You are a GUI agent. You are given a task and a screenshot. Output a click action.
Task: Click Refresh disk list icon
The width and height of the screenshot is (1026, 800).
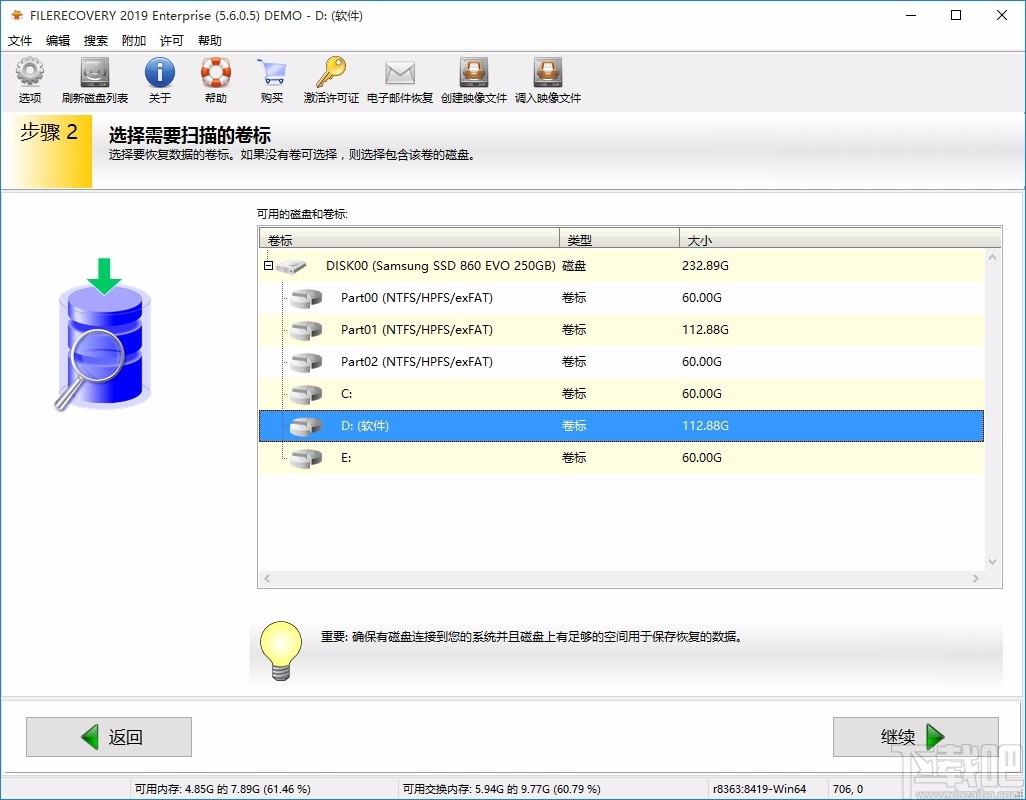click(x=95, y=73)
